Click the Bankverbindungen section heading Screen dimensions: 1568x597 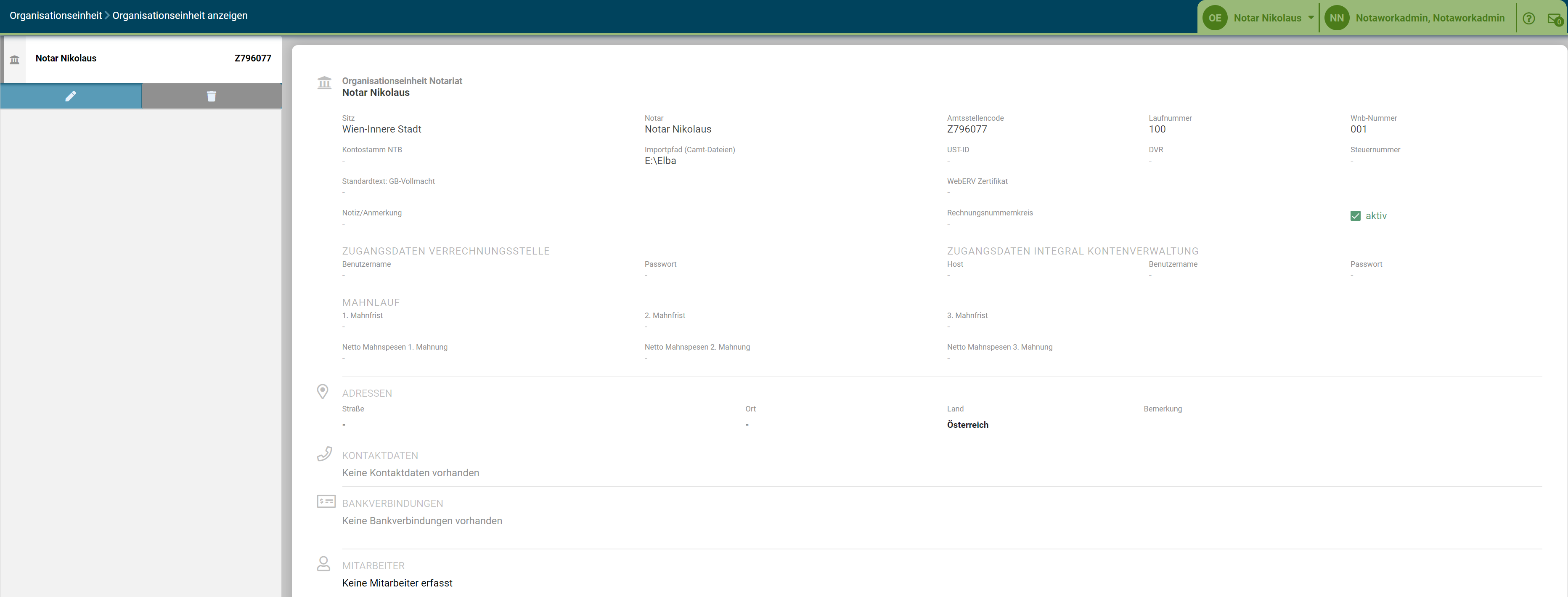point(392,503)
